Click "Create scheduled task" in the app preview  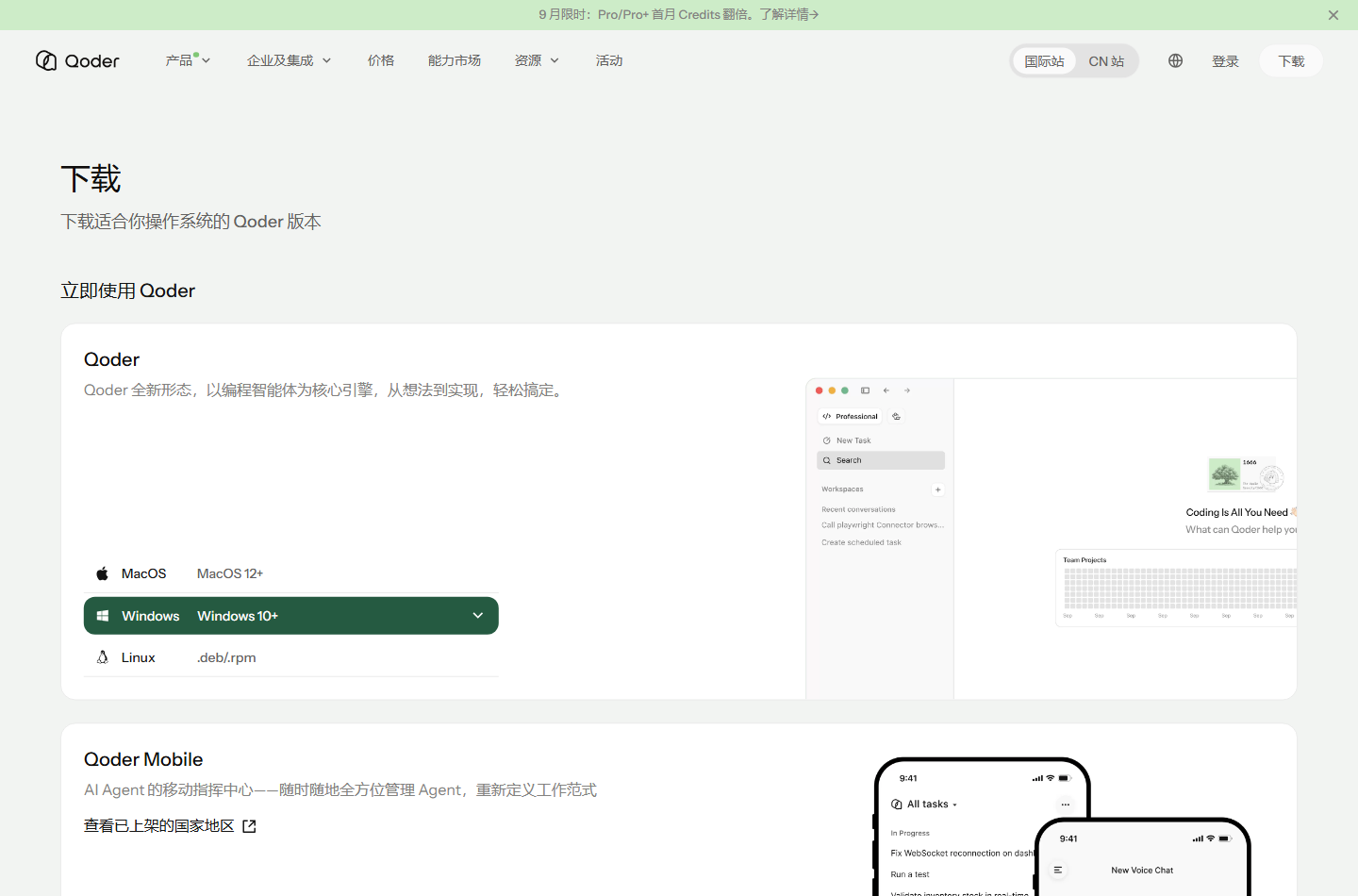(x=861, y=542)
